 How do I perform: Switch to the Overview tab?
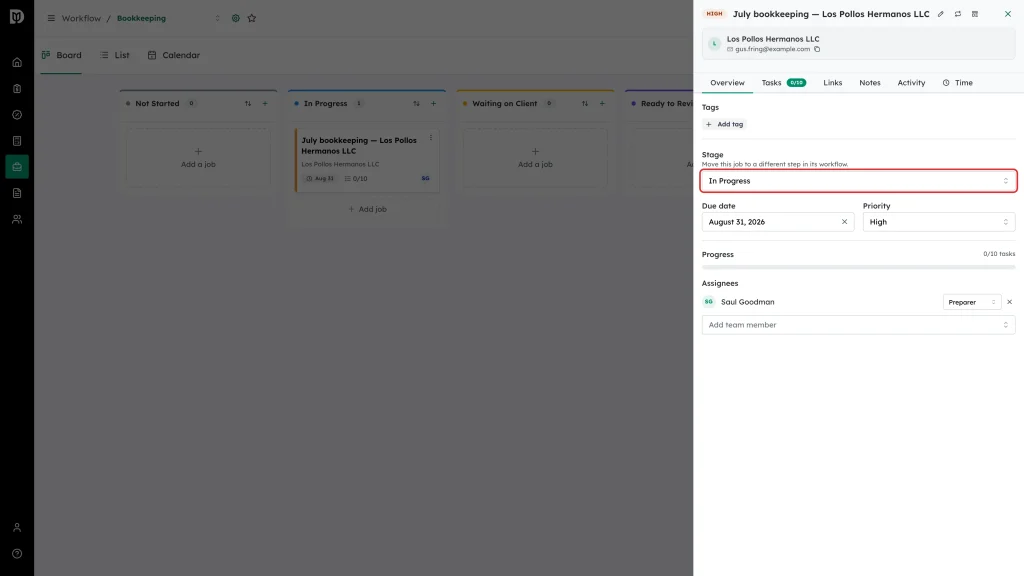(727, 83)
